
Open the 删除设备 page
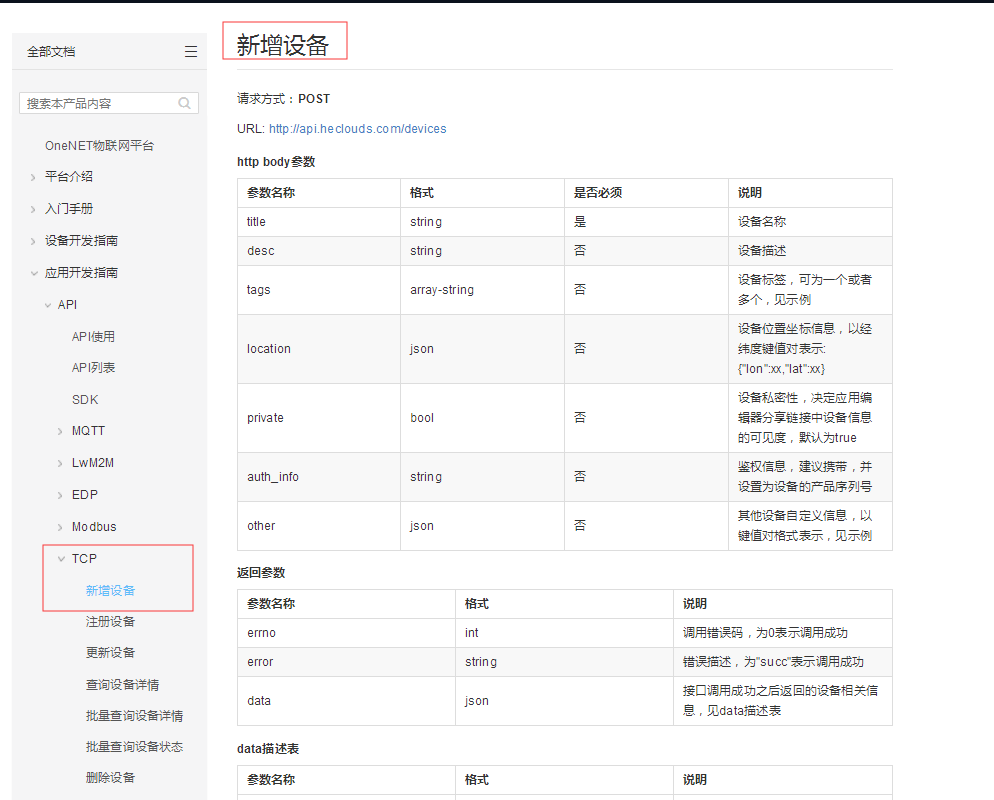pos(113,777)
